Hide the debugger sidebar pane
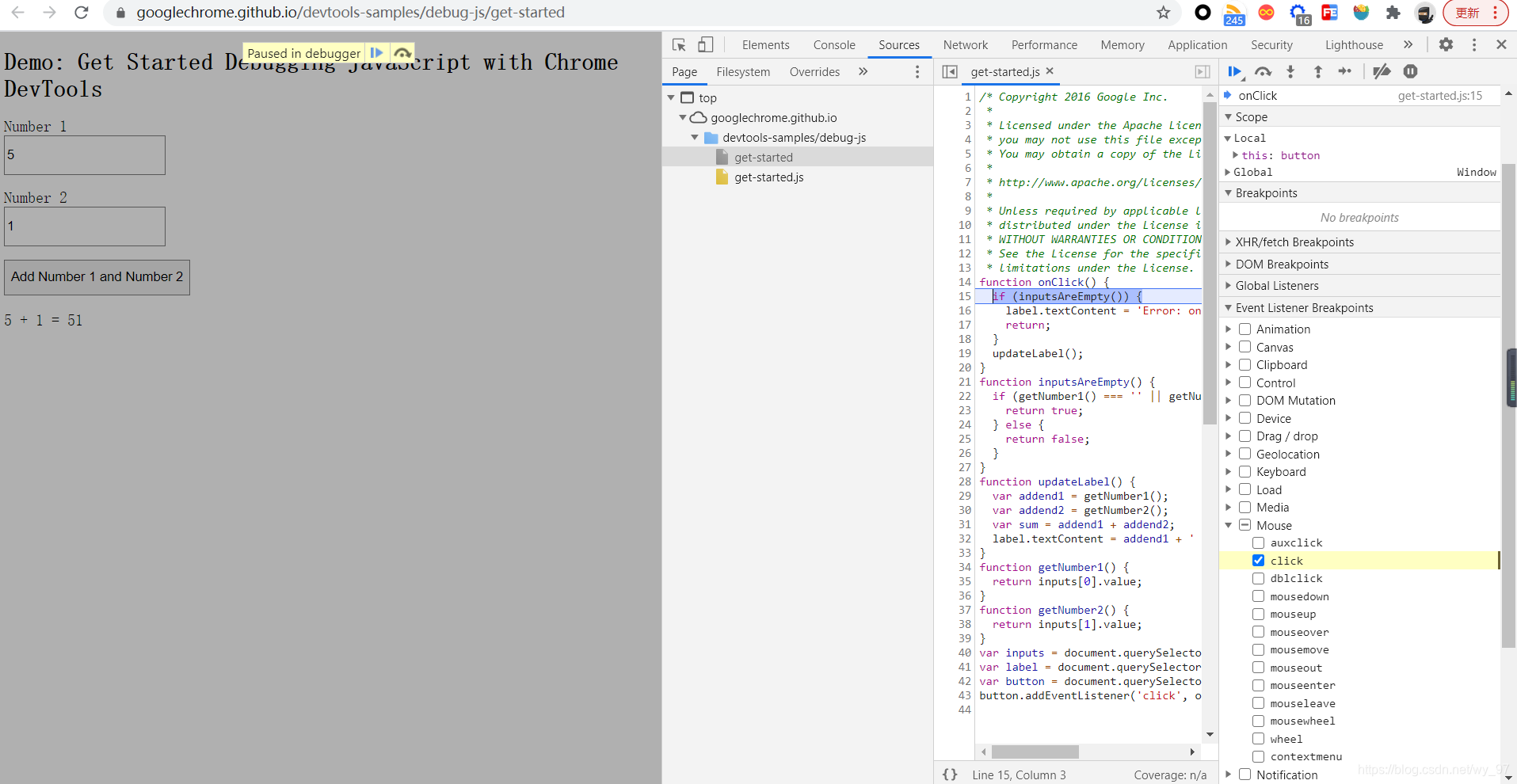Viewport: 1517px width, 784px height. [x=1203, y=71]
